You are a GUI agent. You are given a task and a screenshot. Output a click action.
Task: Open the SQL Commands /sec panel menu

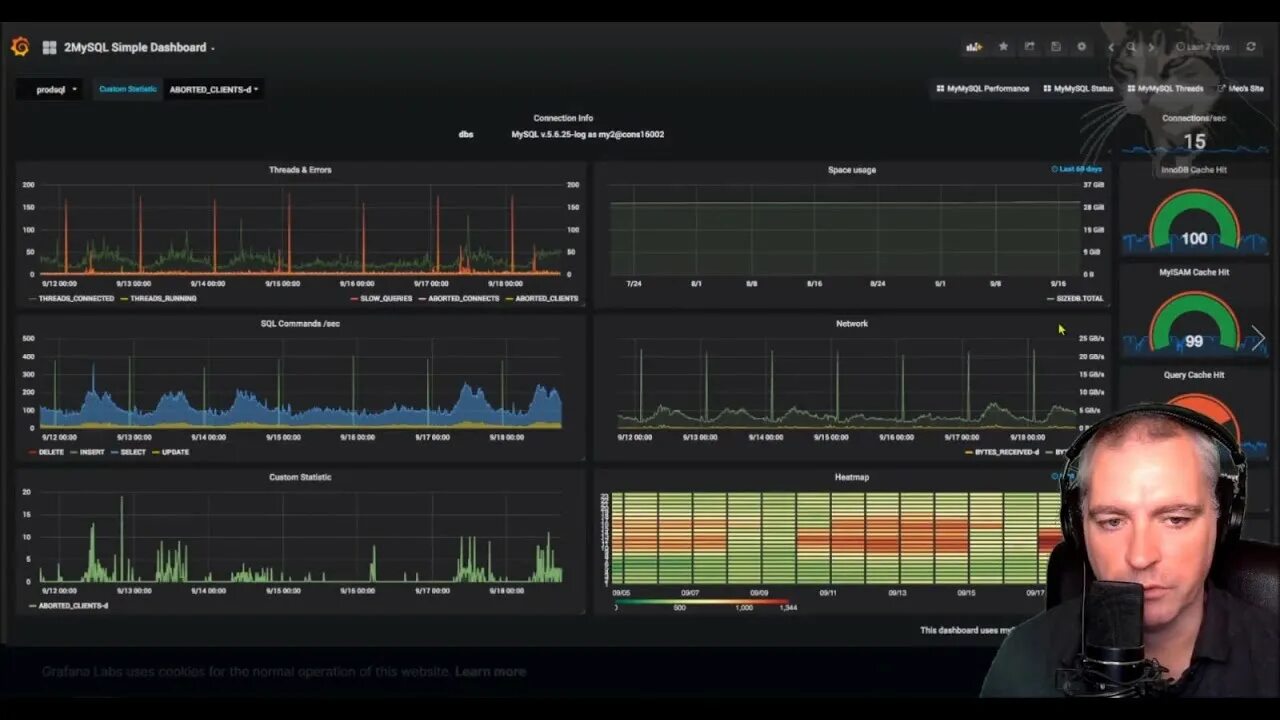click(x=300, y=323)
